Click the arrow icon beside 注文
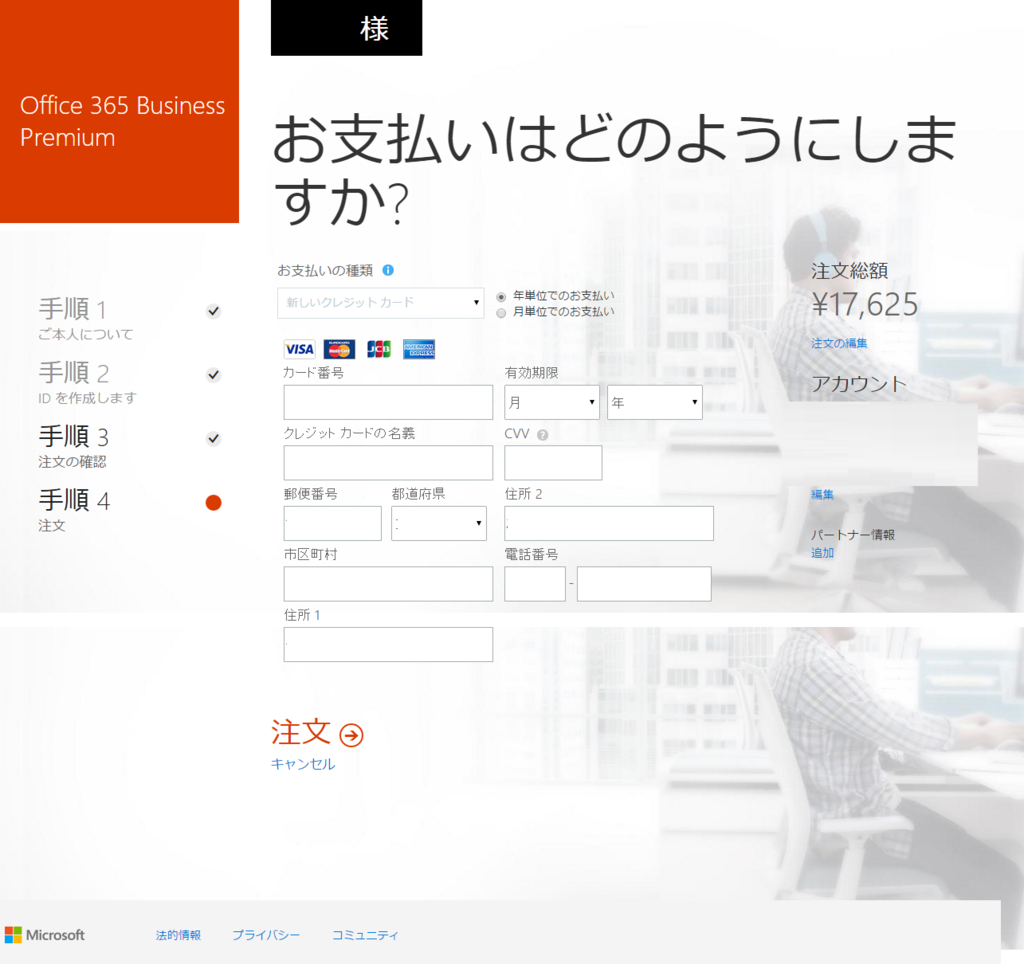The width and height of the screenshot is (1024, 964). (x=351, y=735)
